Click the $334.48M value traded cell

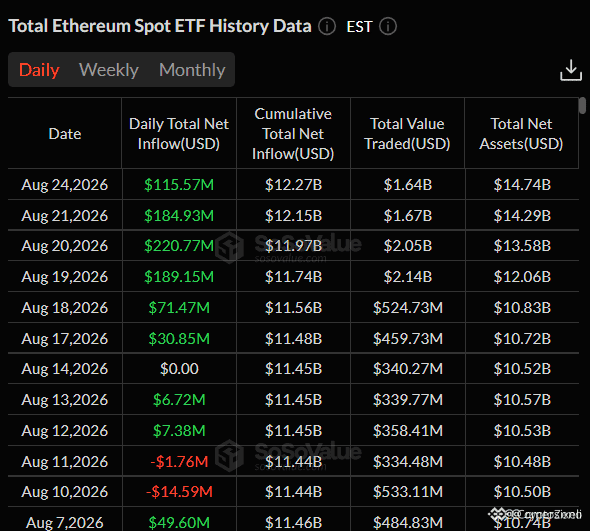click(408, 462)
